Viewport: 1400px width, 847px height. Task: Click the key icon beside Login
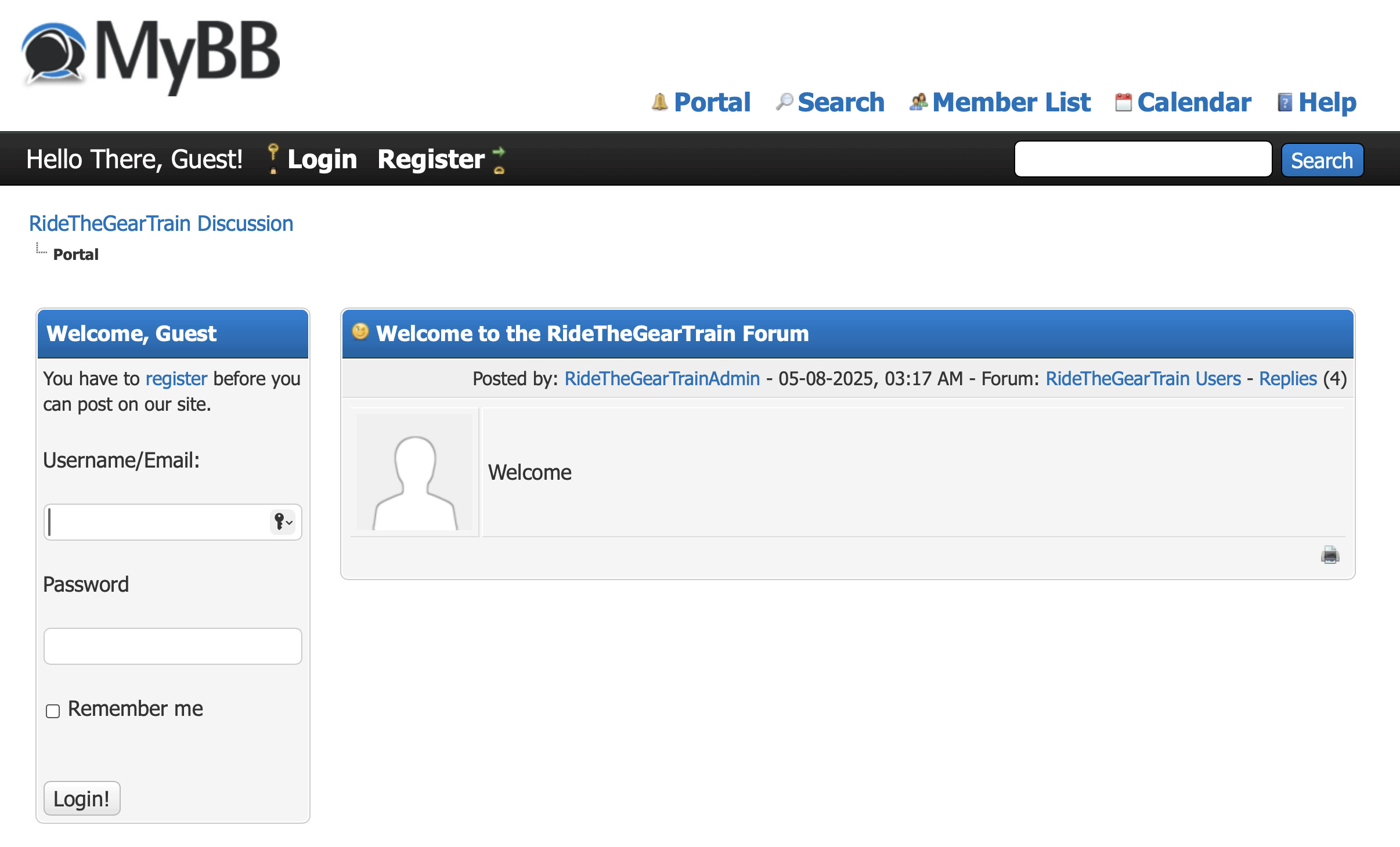point(273,159)
